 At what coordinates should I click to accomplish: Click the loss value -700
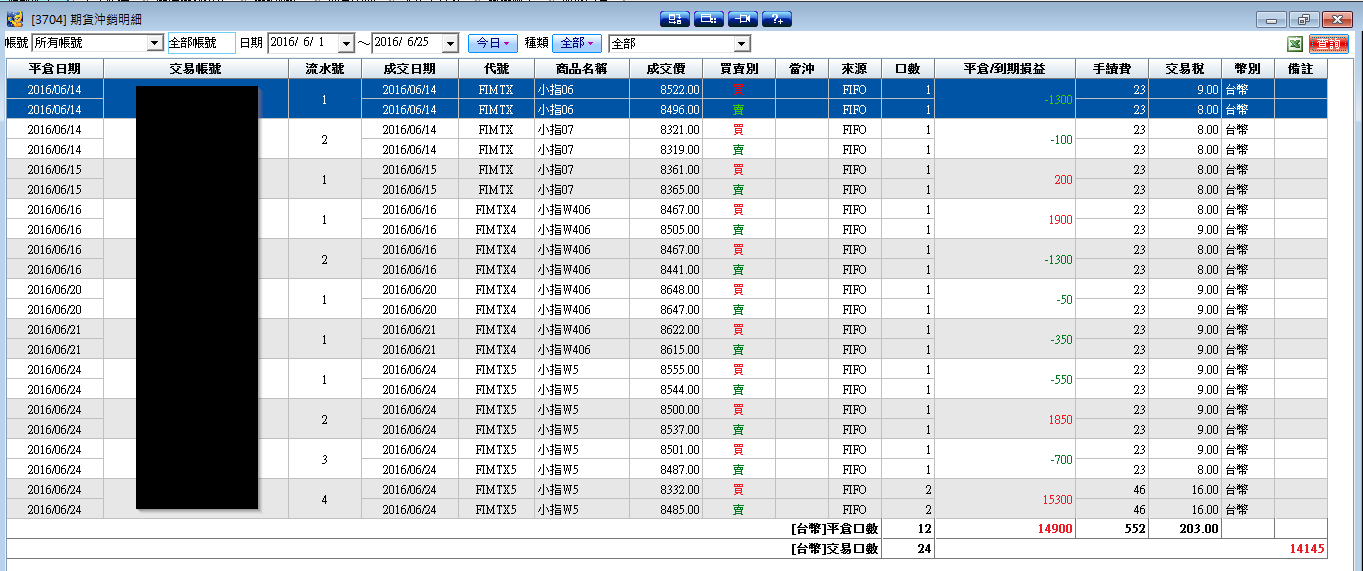(1060, 459)
